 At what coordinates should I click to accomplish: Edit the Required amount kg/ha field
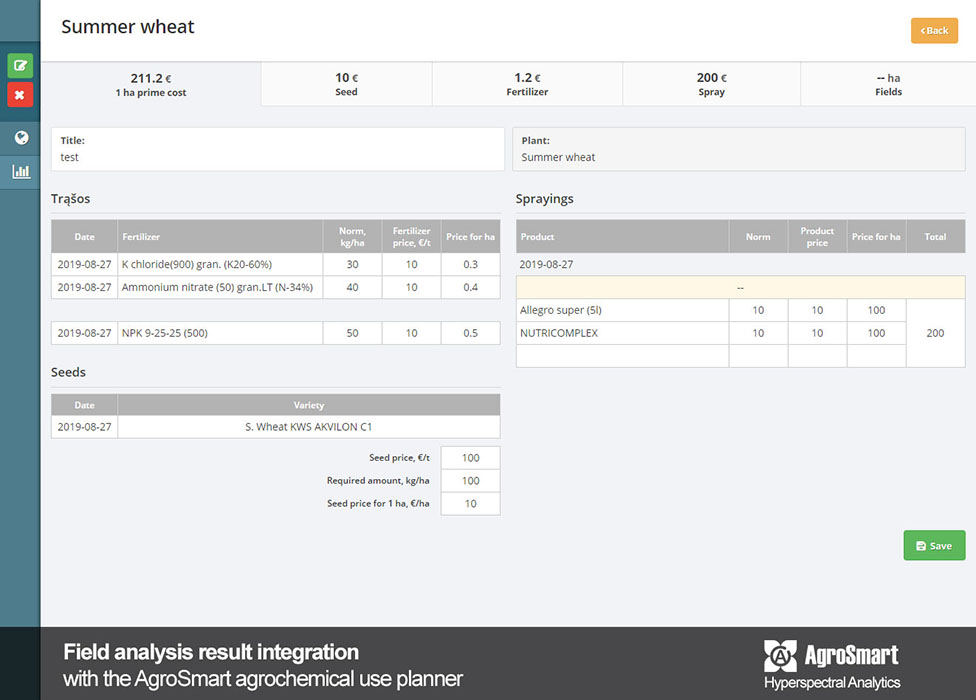point(470,481)
